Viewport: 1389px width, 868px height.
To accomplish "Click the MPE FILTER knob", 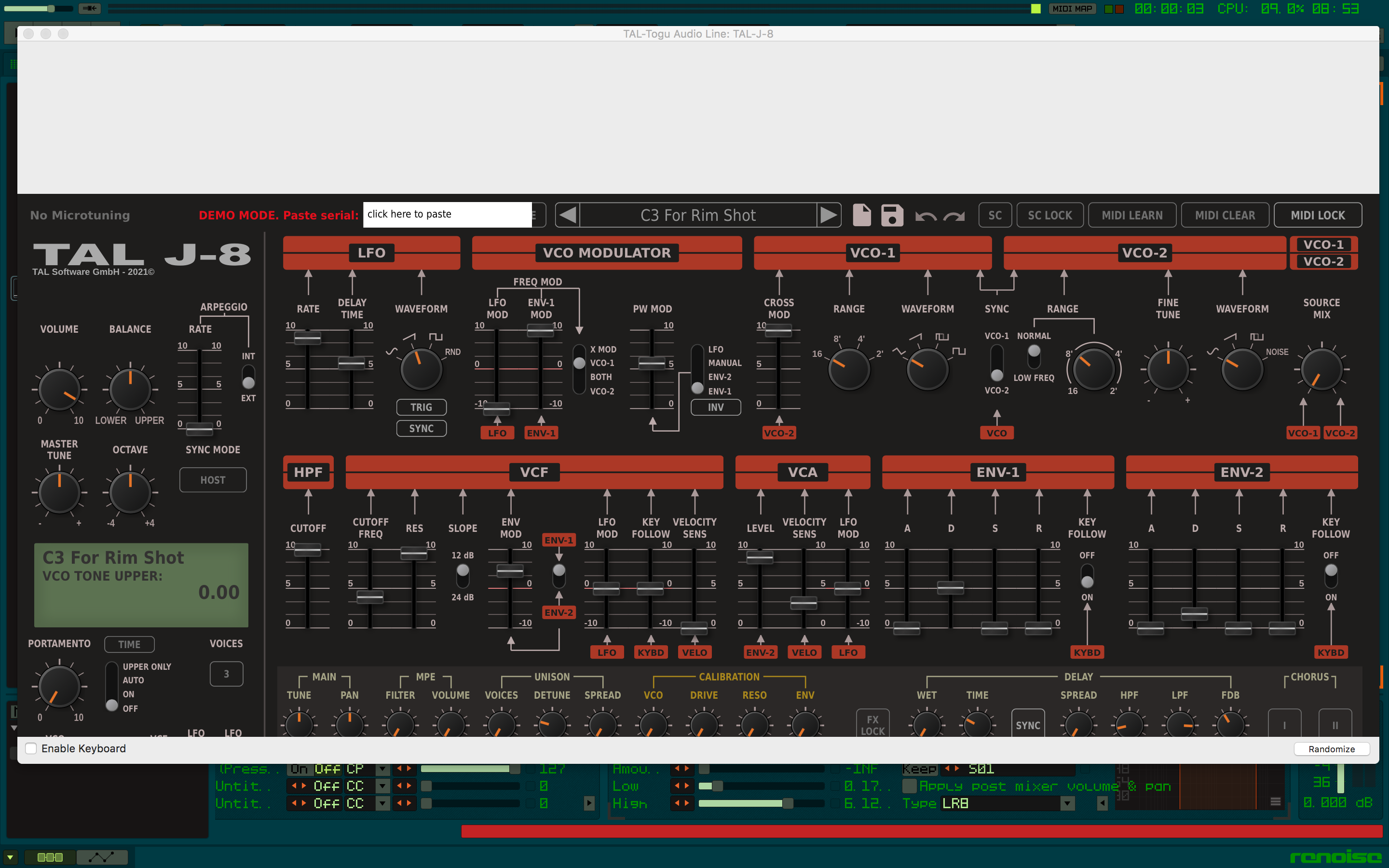I will click(x=400, y=723).
